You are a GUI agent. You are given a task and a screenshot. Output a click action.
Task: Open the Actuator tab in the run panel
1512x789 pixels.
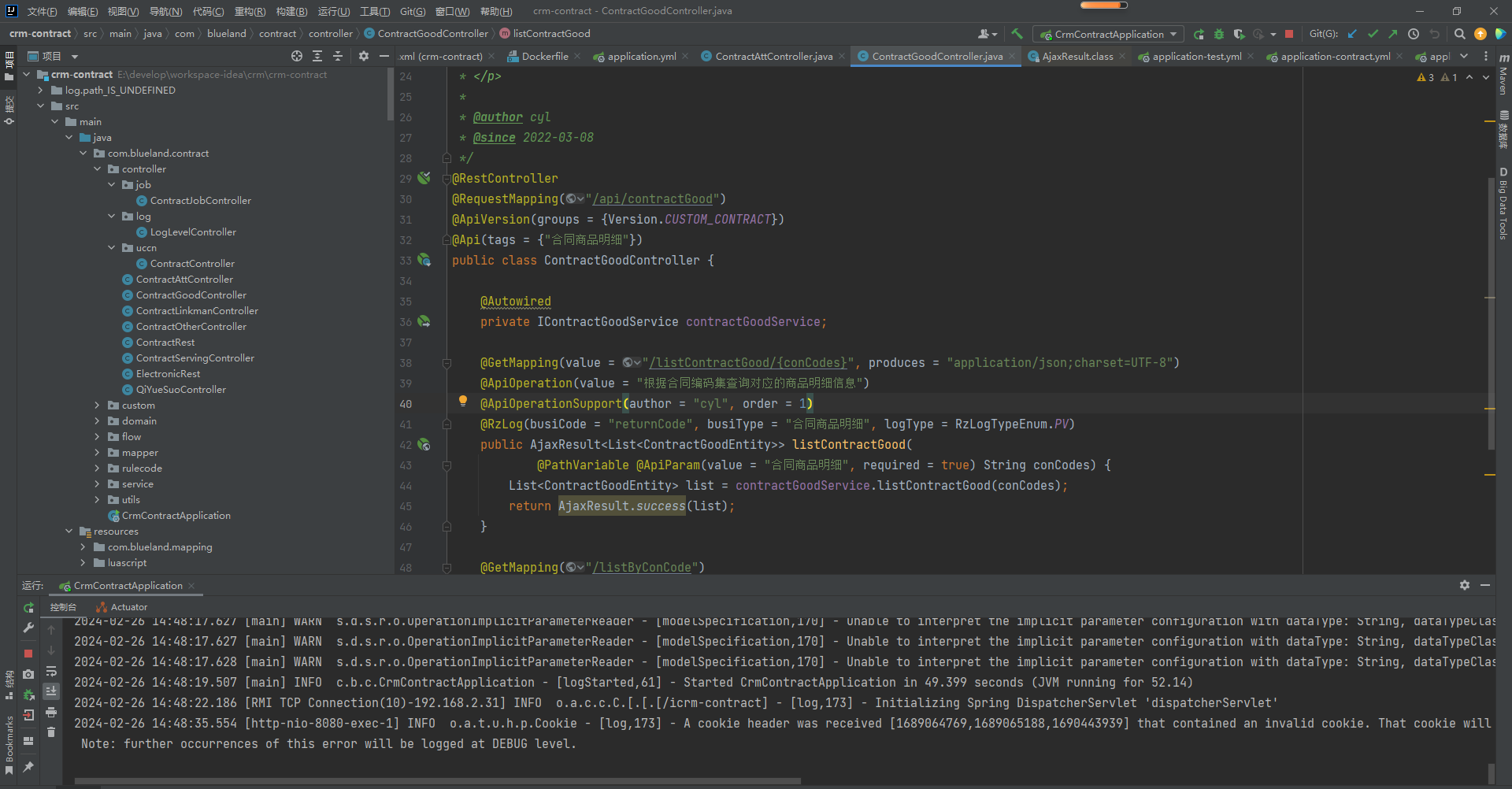(128, 607)
